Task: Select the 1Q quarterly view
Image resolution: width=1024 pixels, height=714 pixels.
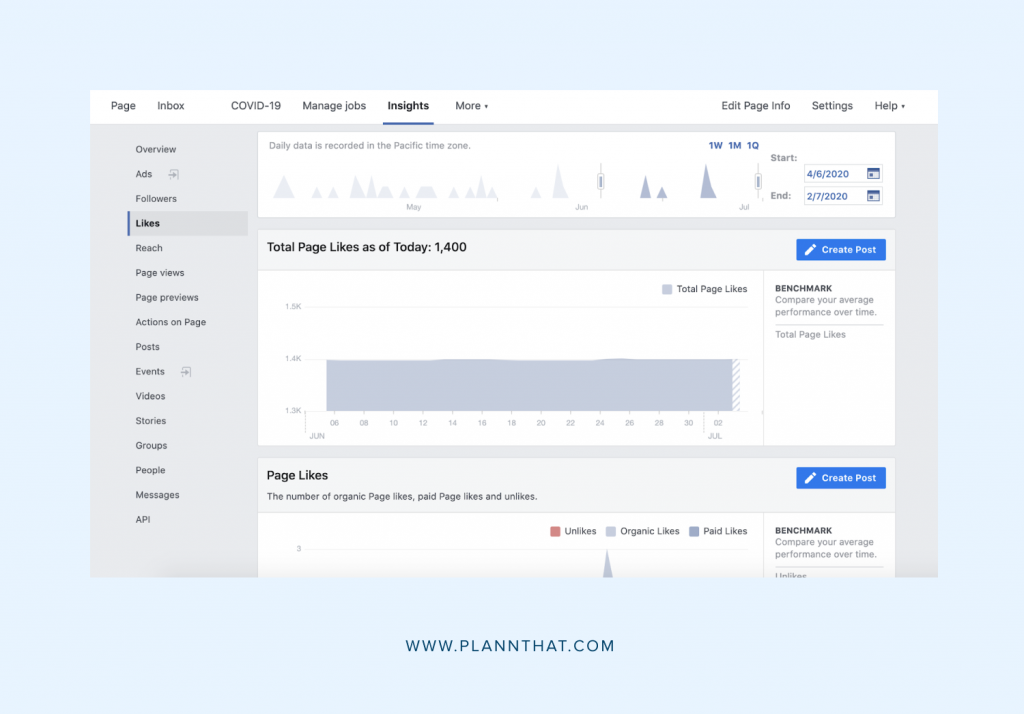Action: click(x=752, y=145)
